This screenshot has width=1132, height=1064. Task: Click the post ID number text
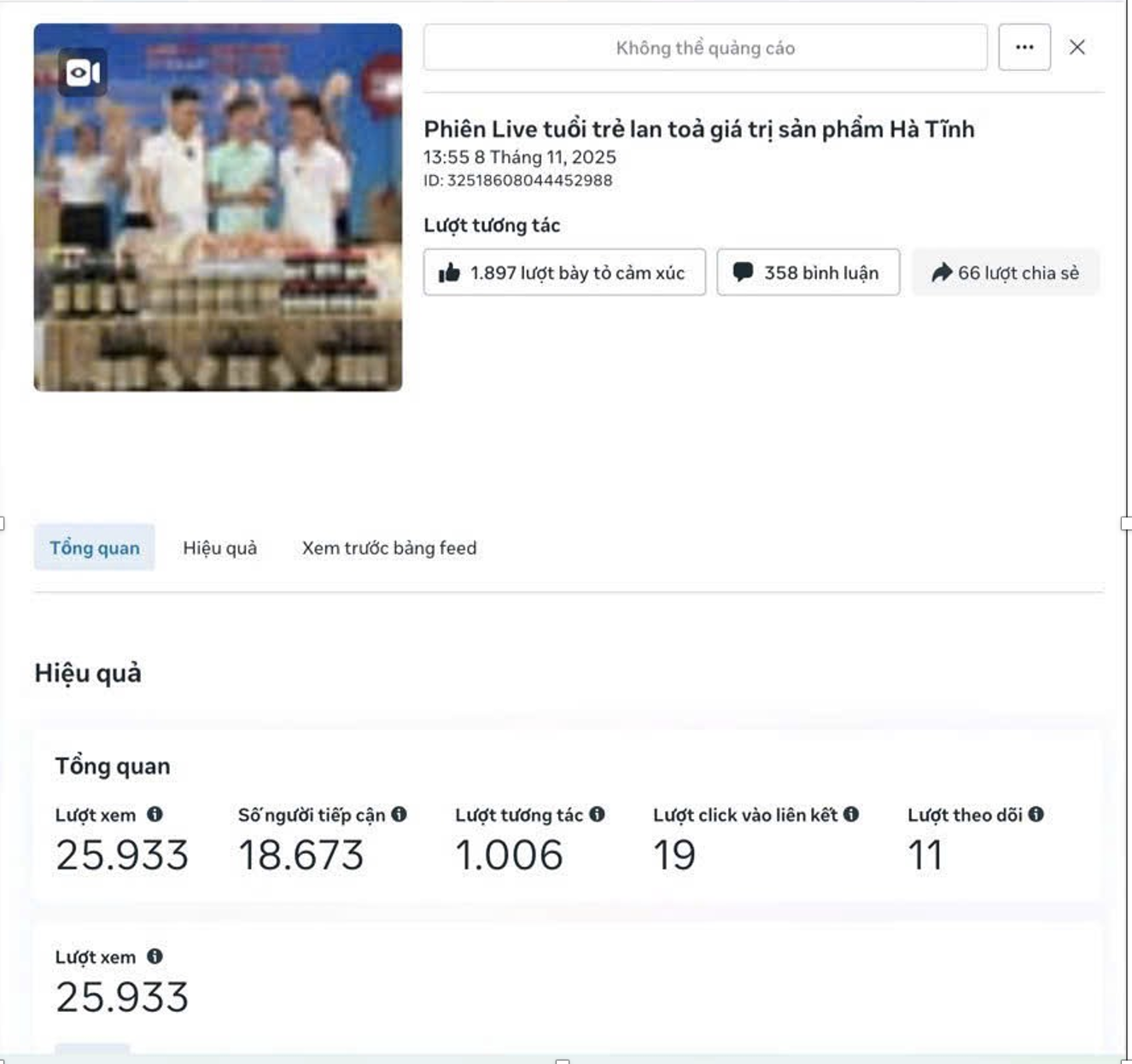tap(528, 180)
